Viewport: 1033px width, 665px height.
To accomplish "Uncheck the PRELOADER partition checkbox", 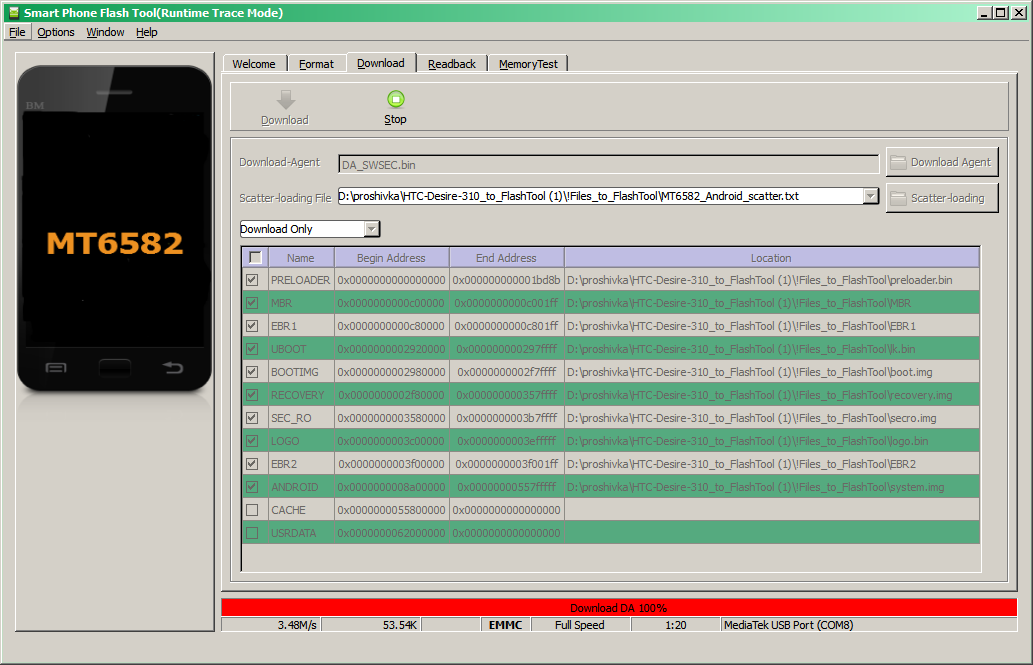I will (252, 280).
